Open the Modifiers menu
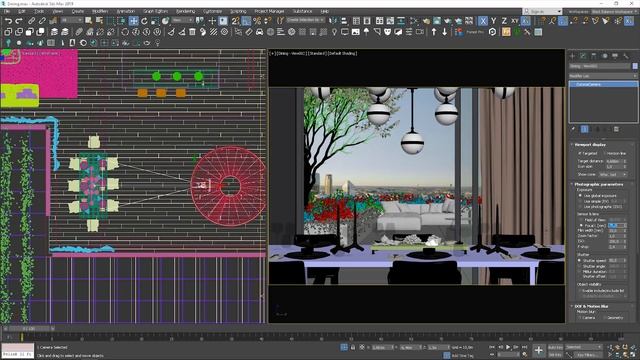Image resolution: width=640 pixels, height=360 pixels. (x=100, y=11)
